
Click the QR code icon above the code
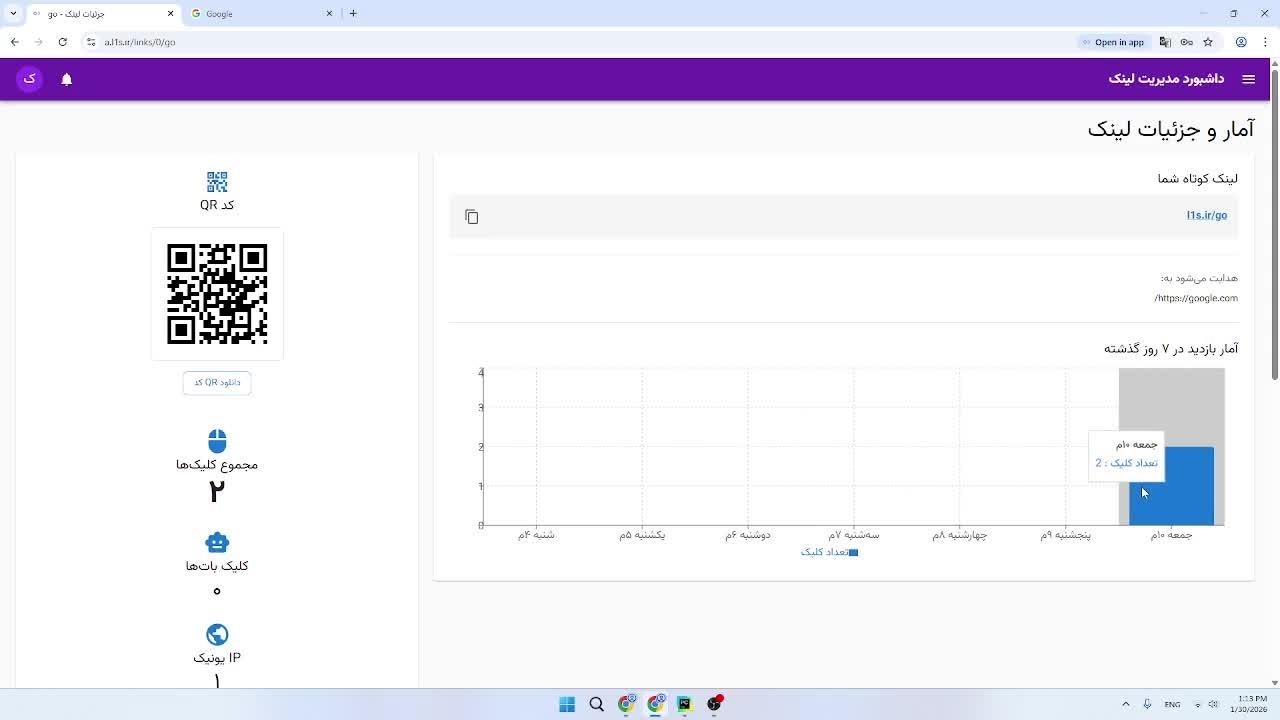(x=217, y=182)
